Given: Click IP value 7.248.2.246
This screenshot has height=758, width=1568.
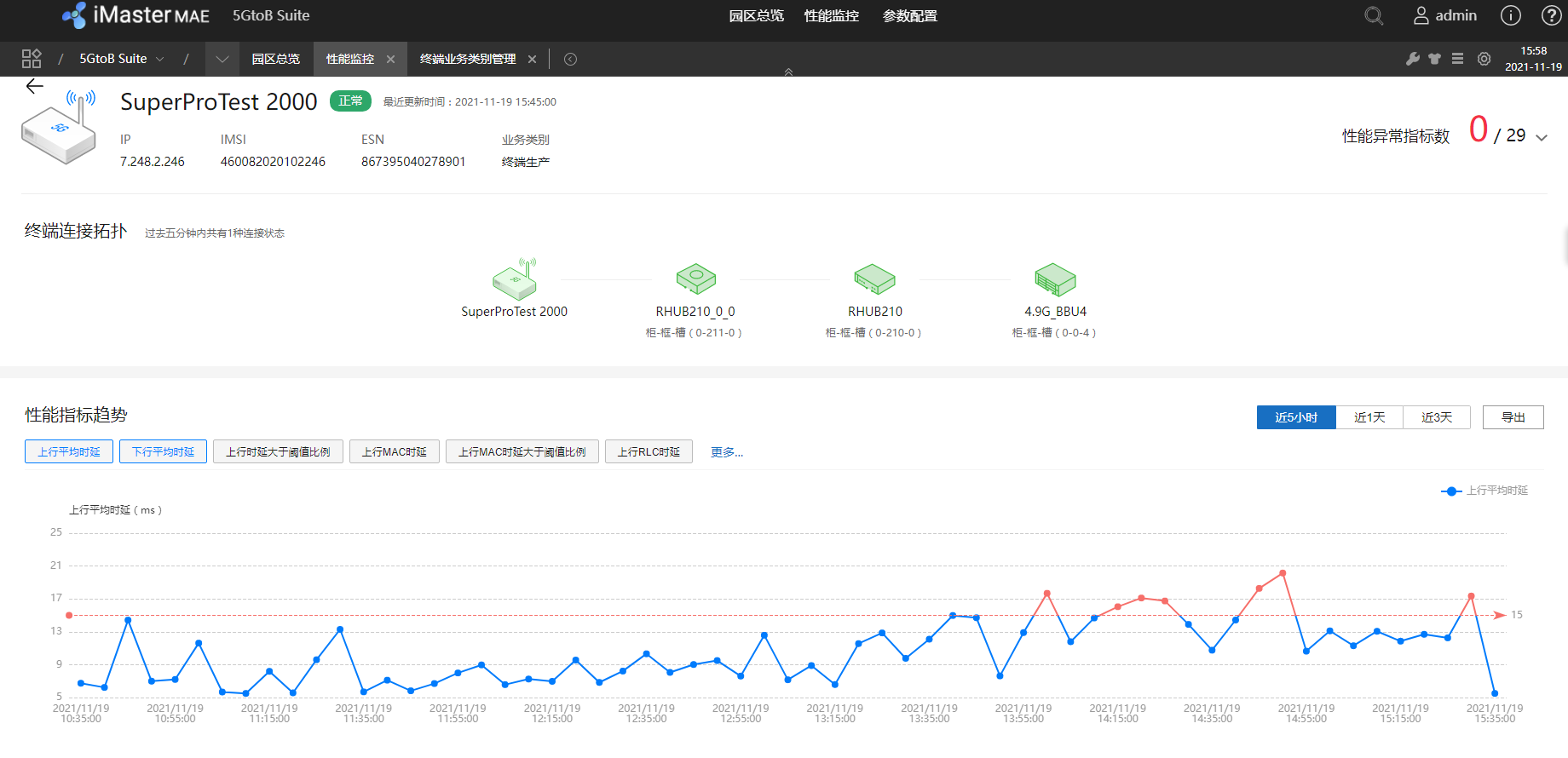Looking at the screenshot, I should click(153, 162).
